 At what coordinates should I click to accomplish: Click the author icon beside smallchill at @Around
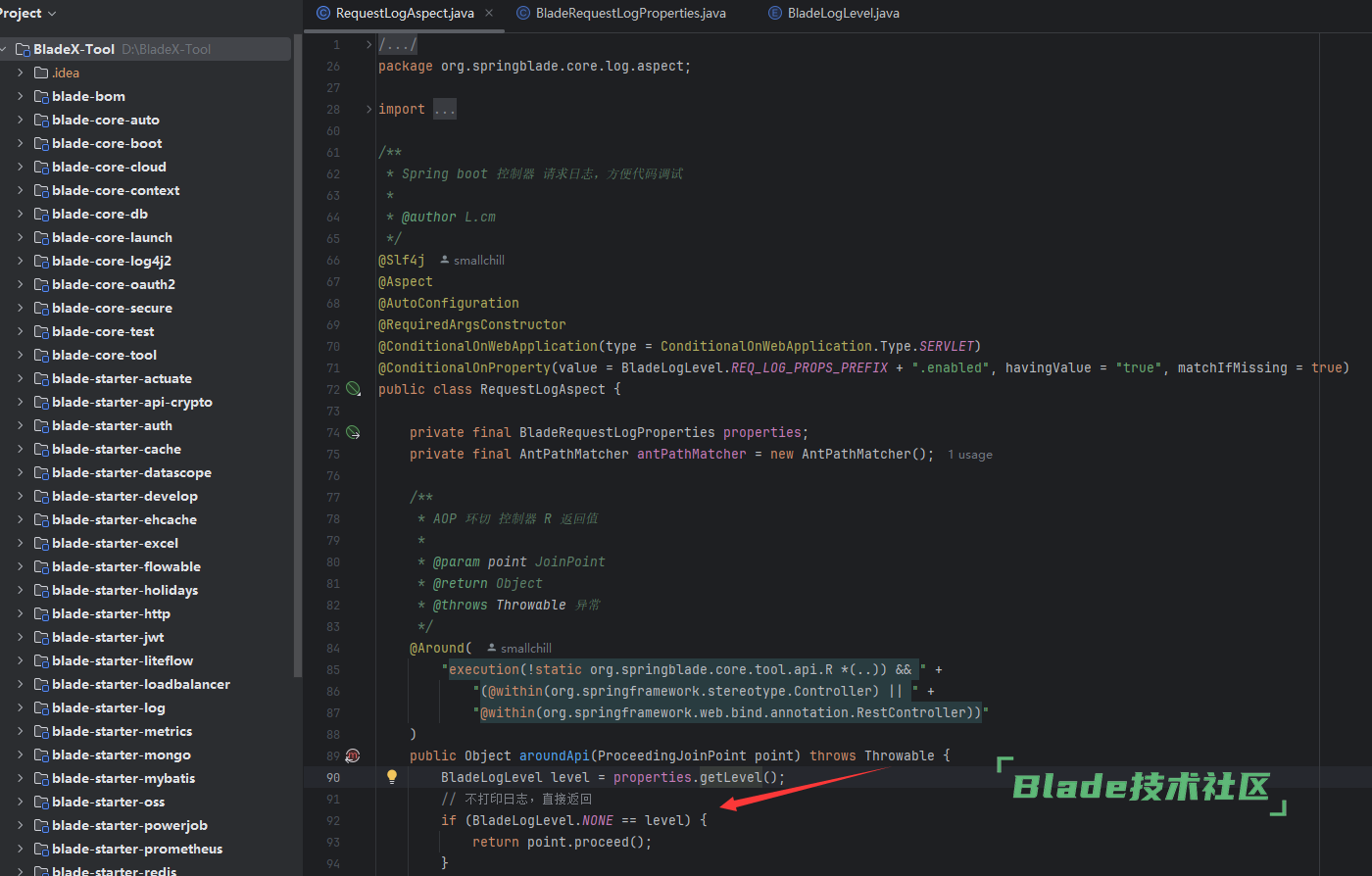pyautogui.click(x=492, y=648)
